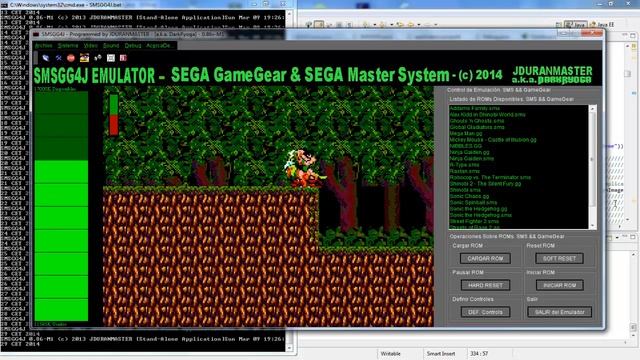Click Open Perspective icon in Eclipse
The width and height of the screenshot is (640, 360).
(x=558, y=25)
